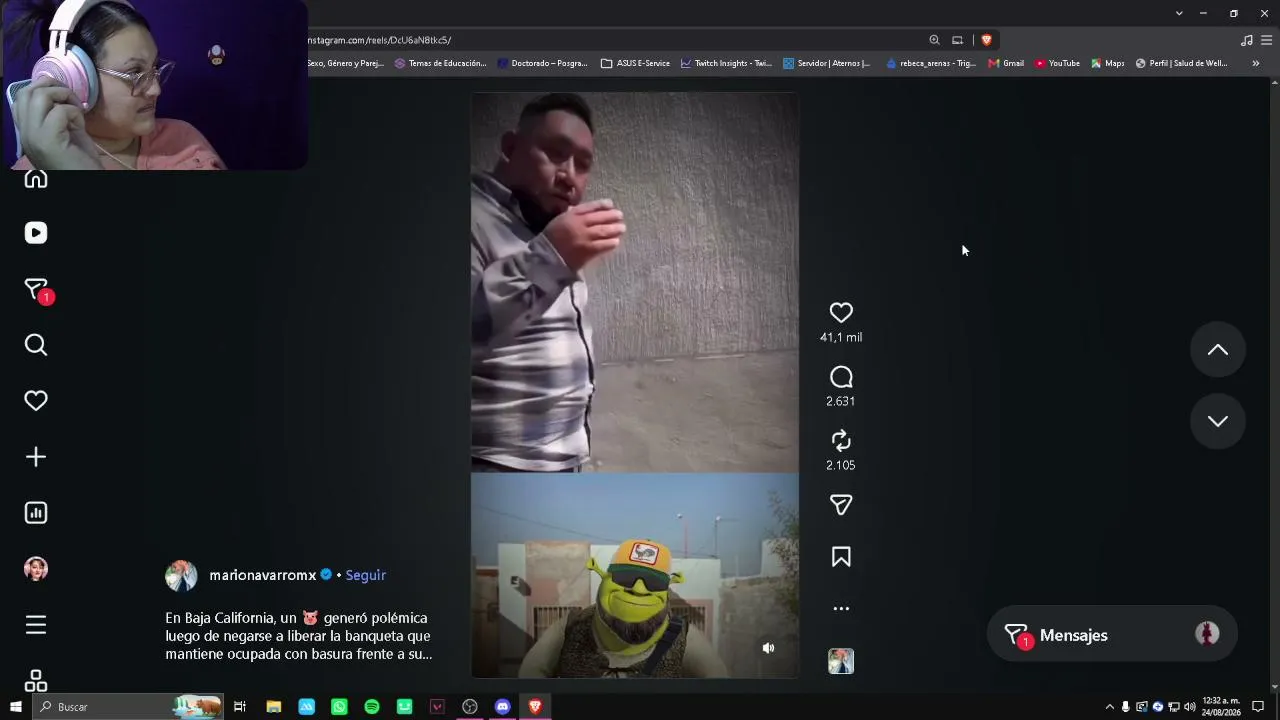
Task: Go to the next reel
Action: point(1218,421)
